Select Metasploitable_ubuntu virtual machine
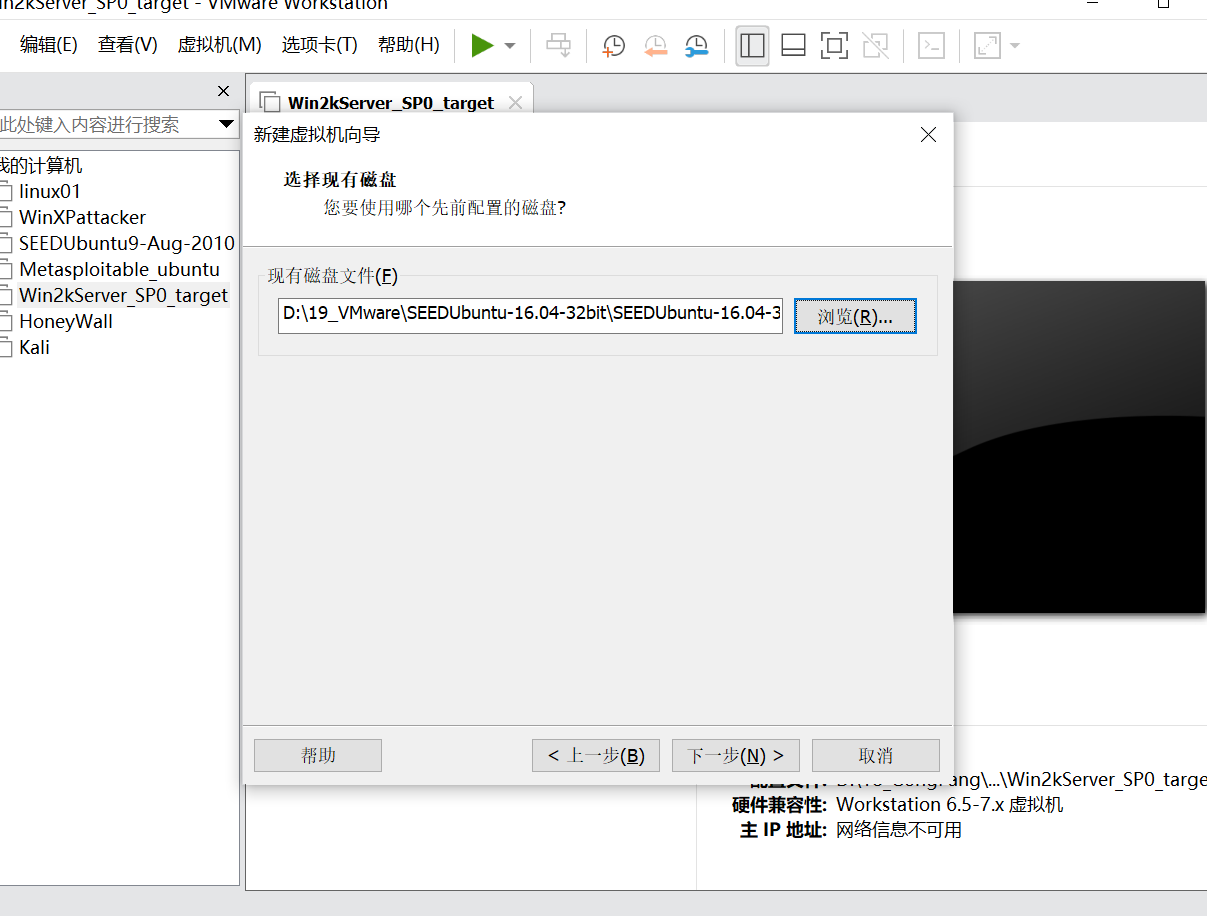The height and width of the screenshot is (916, 1207). point(119,269)
